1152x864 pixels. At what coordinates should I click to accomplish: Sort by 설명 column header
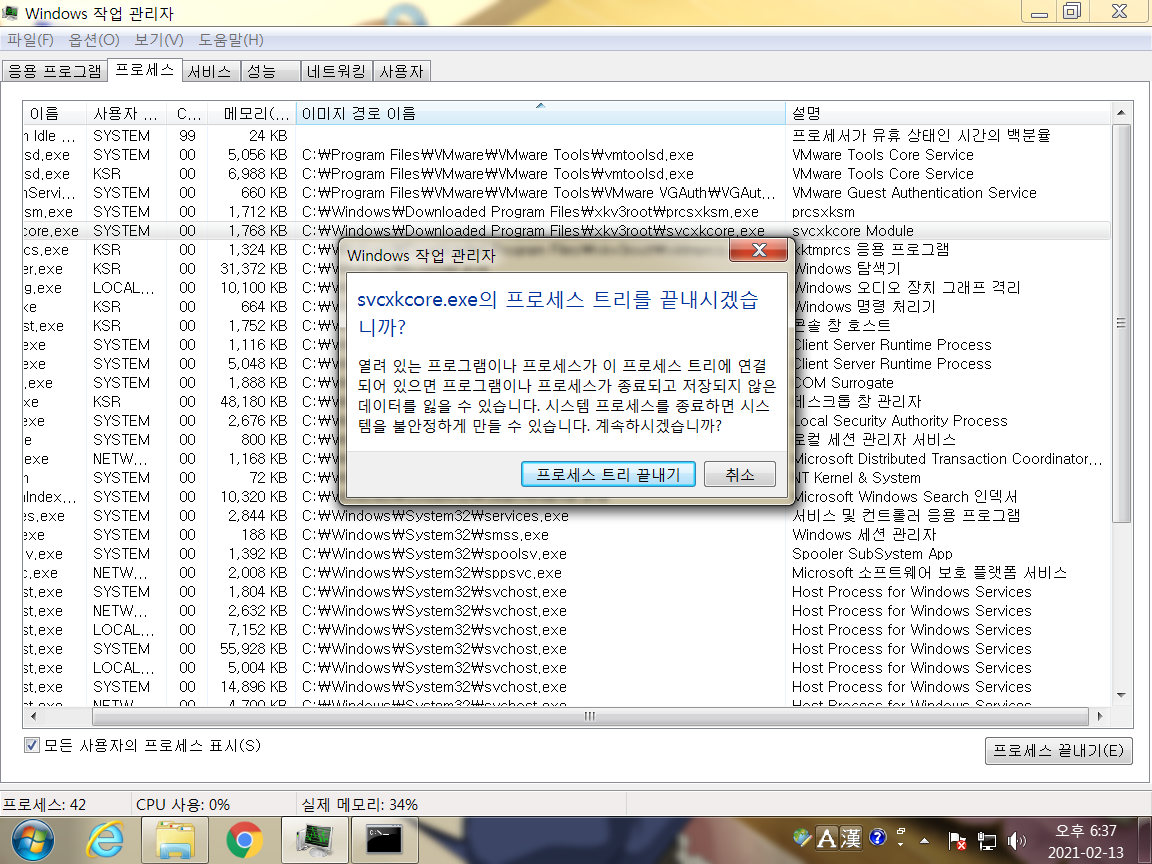tap(948, 113)
